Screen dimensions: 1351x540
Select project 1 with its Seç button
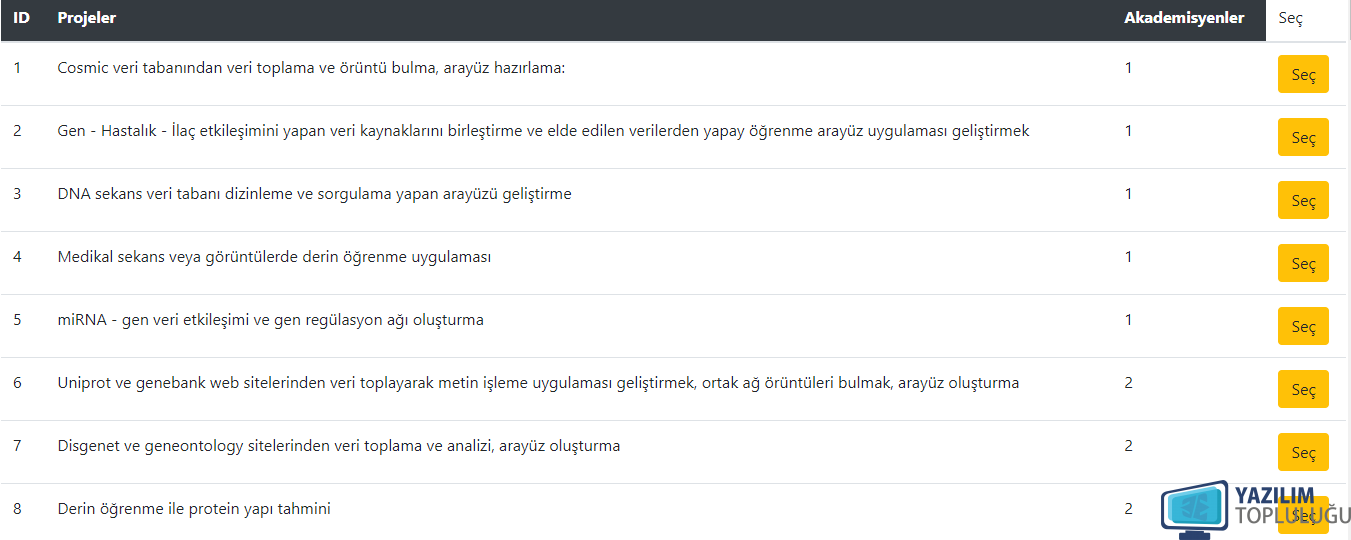(1303, 74)
